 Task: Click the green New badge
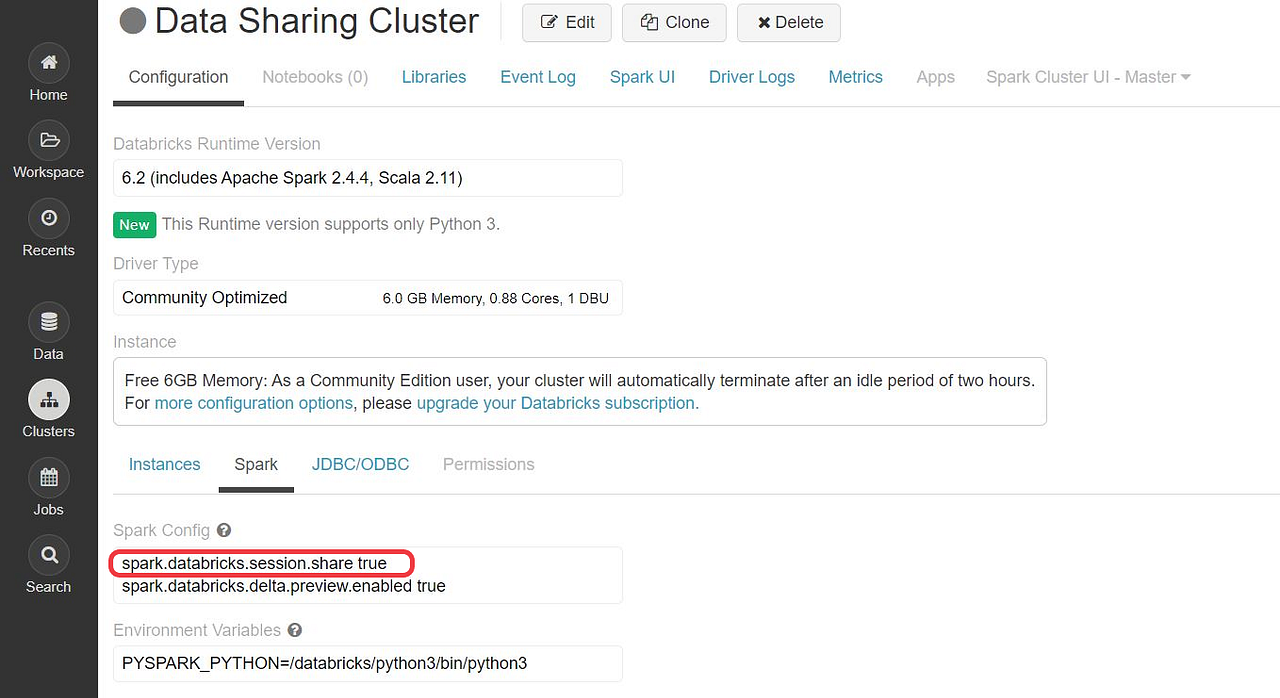tap(134, 224)
